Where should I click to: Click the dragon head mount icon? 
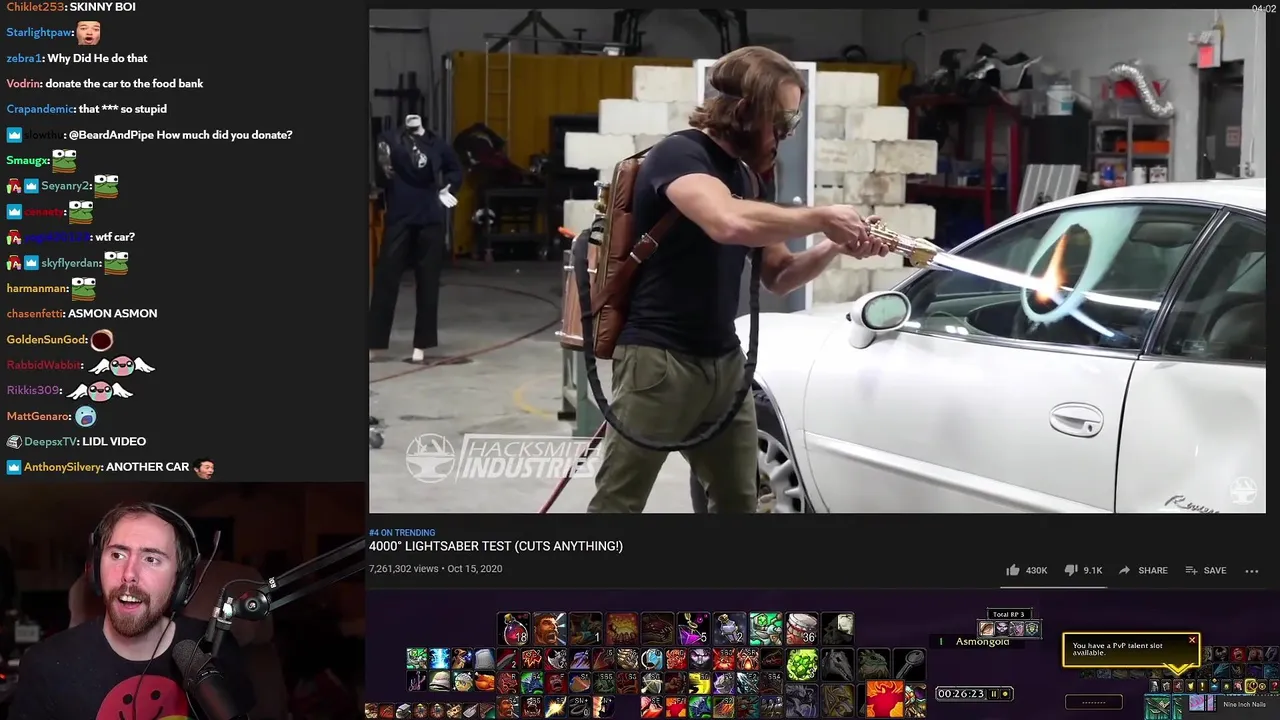874,665
